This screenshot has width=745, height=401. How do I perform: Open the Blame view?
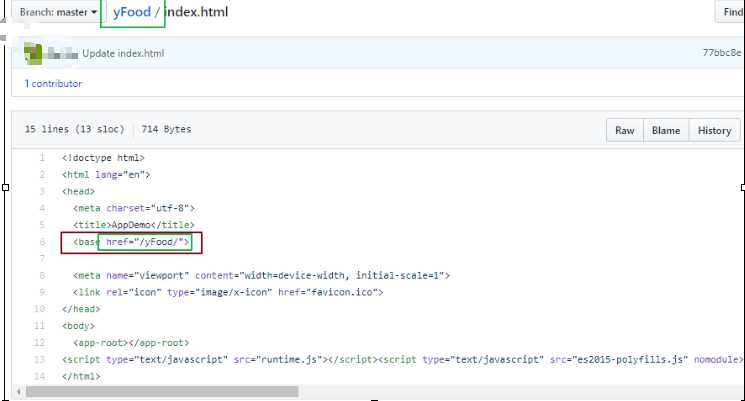[666, 131]
